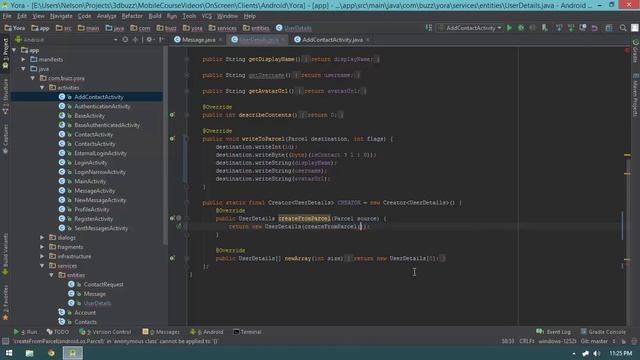This screenshot has height=360, width=640.
Task: Open the Maven Projects tool window
Action: [635, 96]
